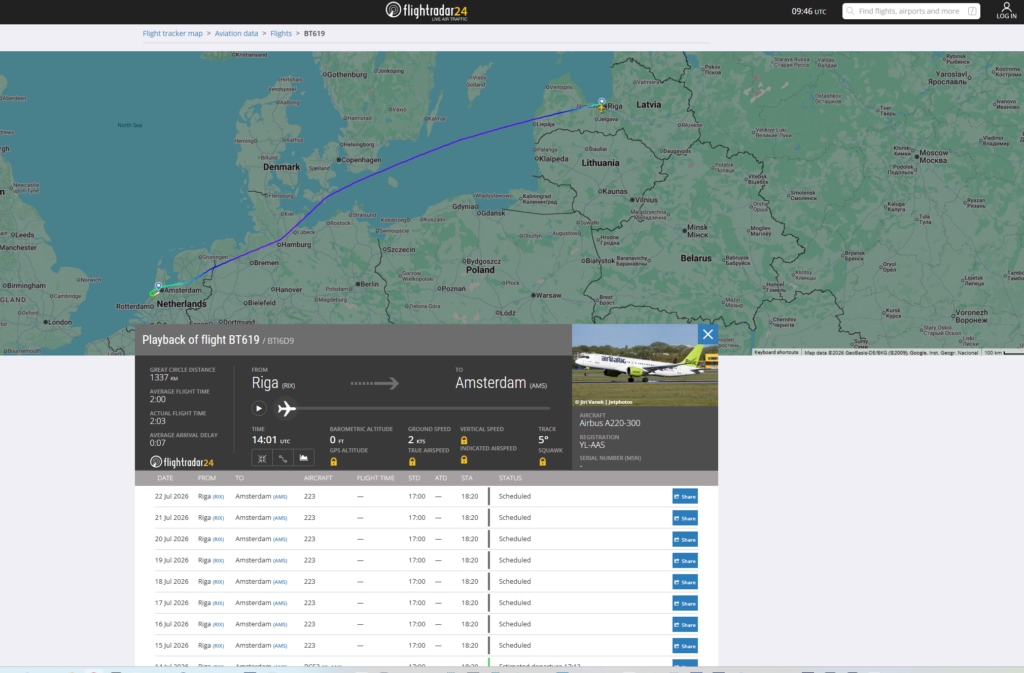Click the true airspeed lock icon
This screenshot has width=1024, height=673.
click(412, 462)
